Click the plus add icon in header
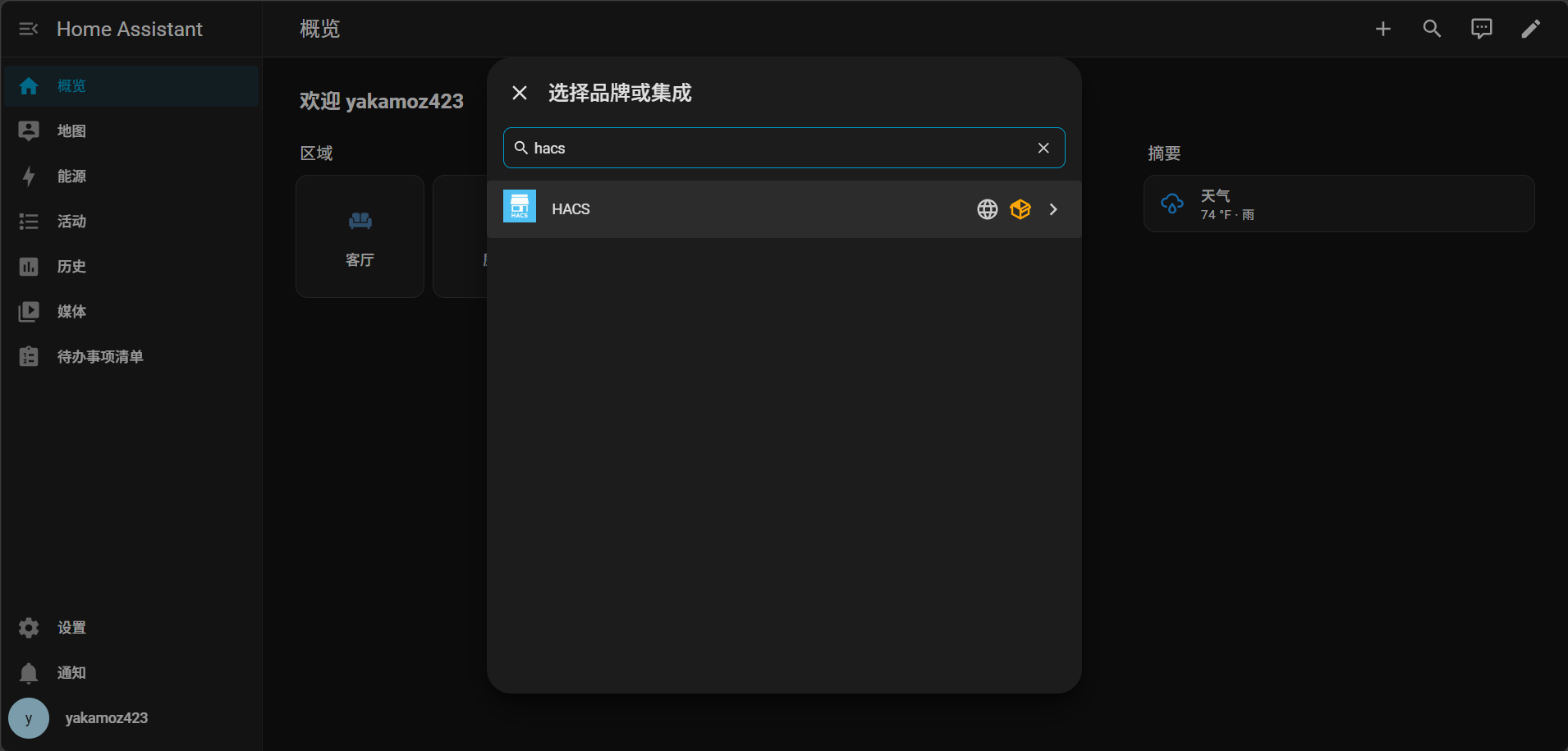 point(1383,29)
